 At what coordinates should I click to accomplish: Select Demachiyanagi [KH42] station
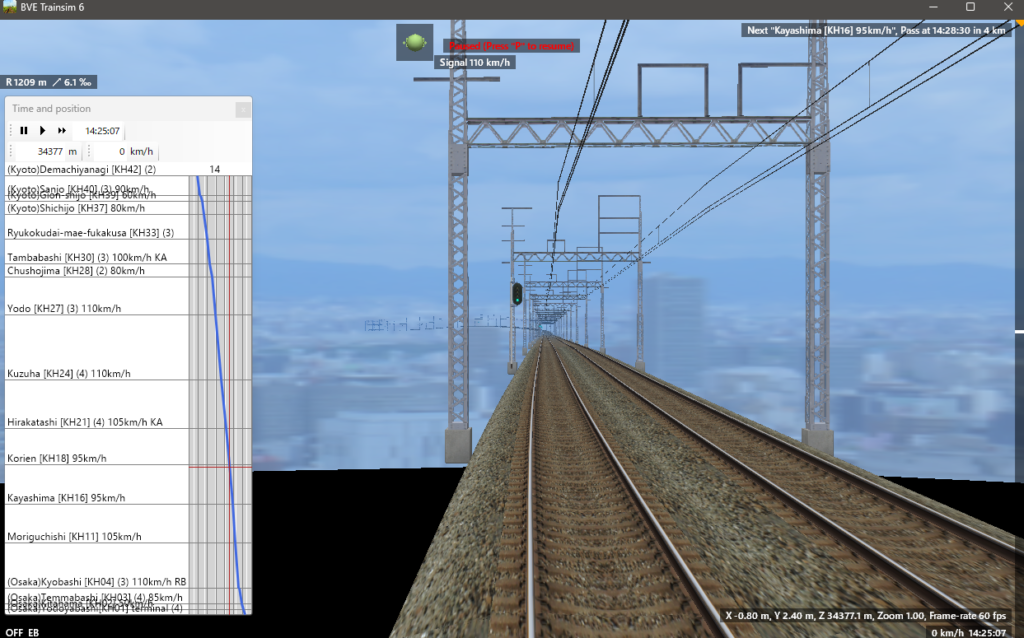tap(81, 169)
